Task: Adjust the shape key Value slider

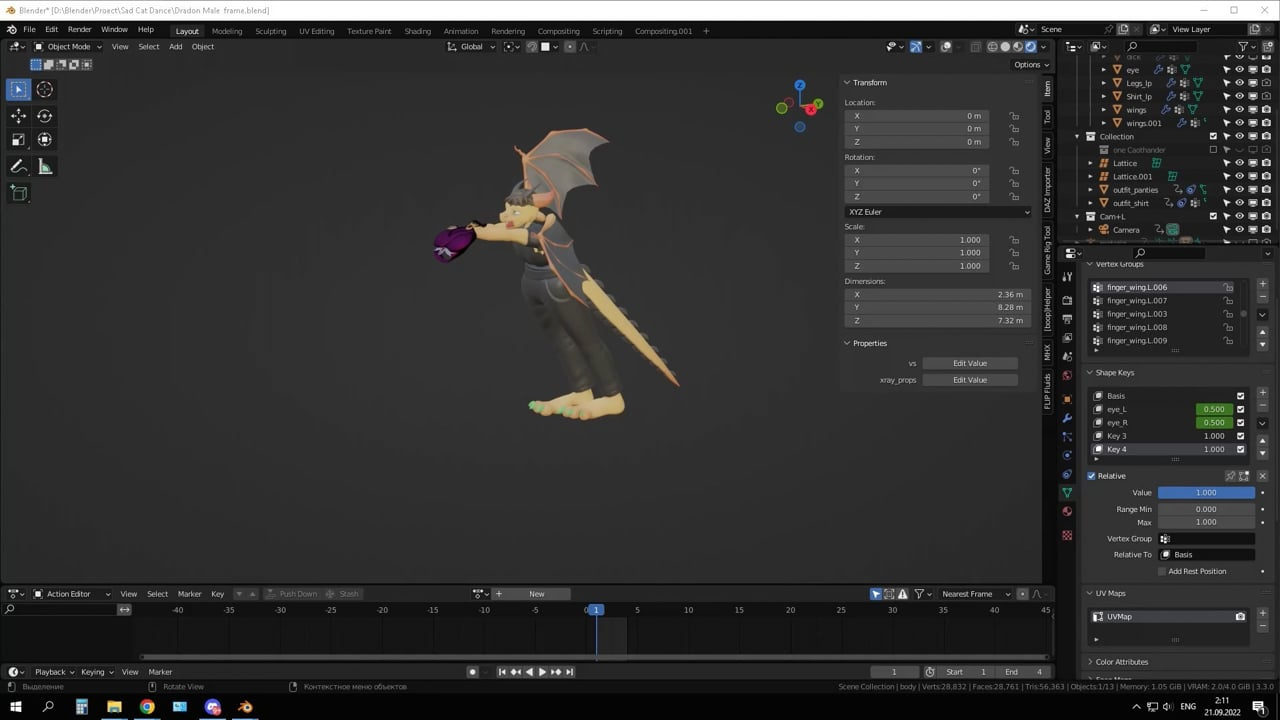Action: click(x=1206, y=493)
